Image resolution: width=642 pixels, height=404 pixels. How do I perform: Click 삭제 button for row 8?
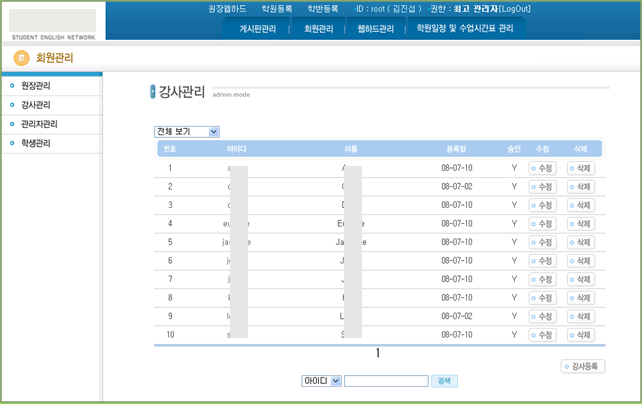click(581, 298)
